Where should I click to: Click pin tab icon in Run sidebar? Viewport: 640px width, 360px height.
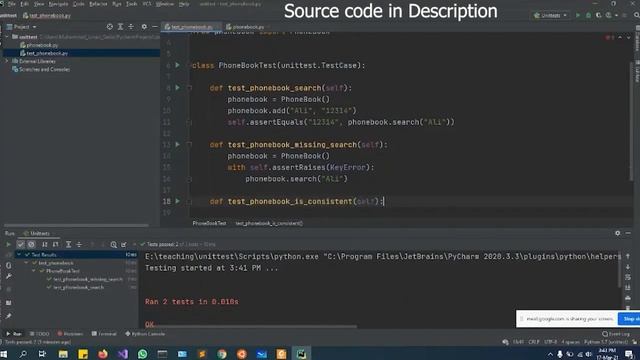(9, 316)
